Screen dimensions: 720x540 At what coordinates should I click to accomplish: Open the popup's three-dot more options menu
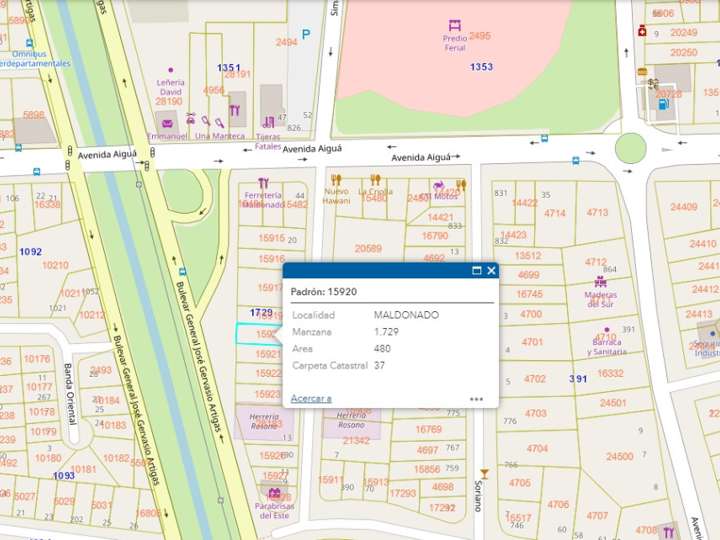(476, 398)
